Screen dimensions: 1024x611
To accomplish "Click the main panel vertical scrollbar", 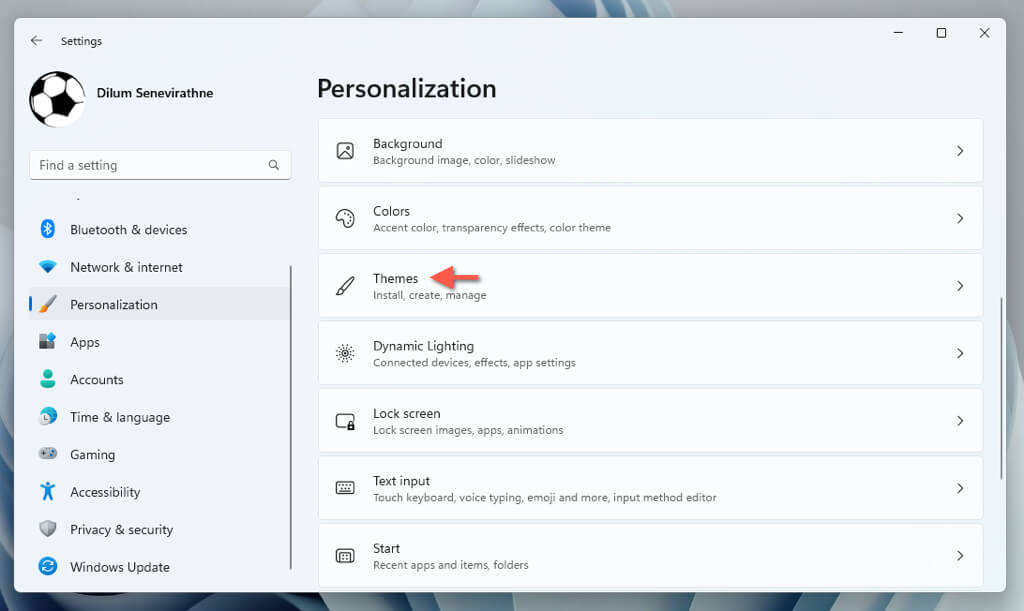I will [x=1000, y=388].
